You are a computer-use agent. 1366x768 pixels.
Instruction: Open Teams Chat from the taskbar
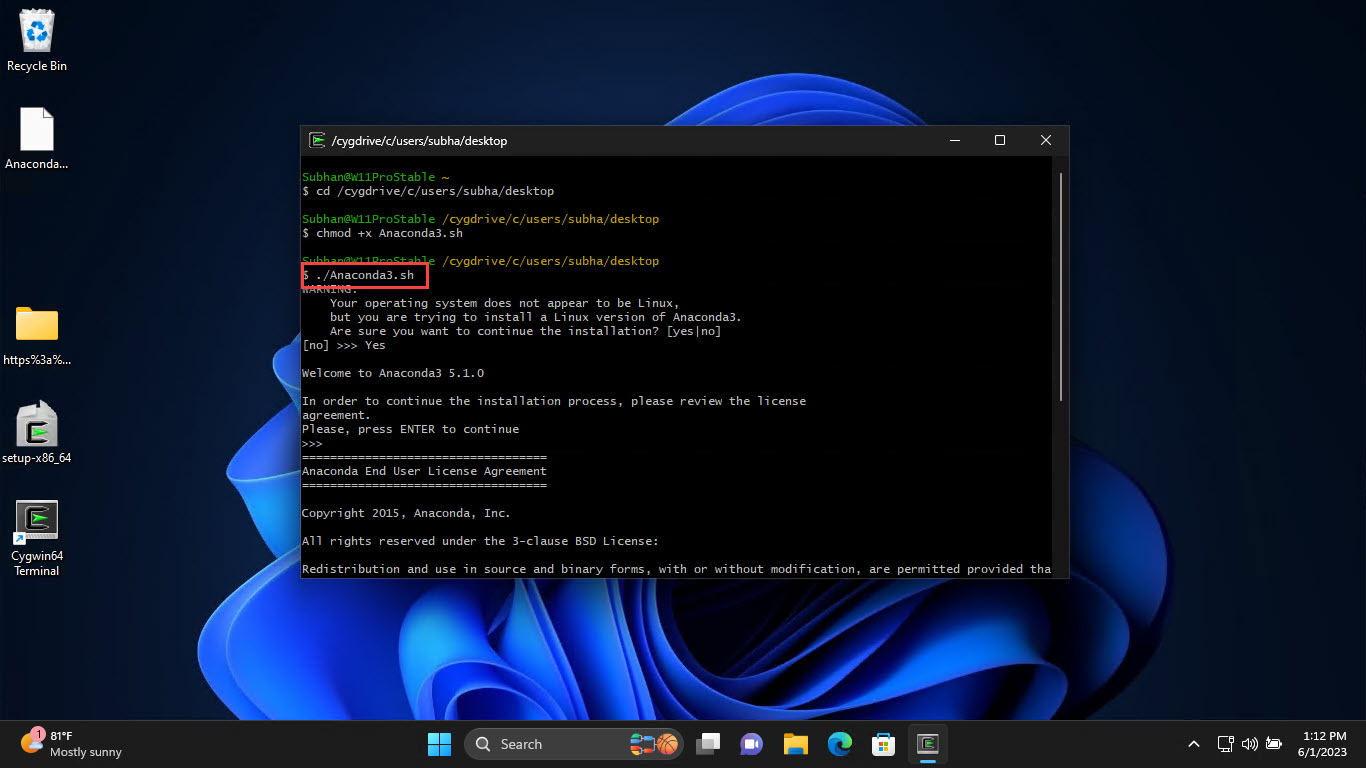click(751, 744)
